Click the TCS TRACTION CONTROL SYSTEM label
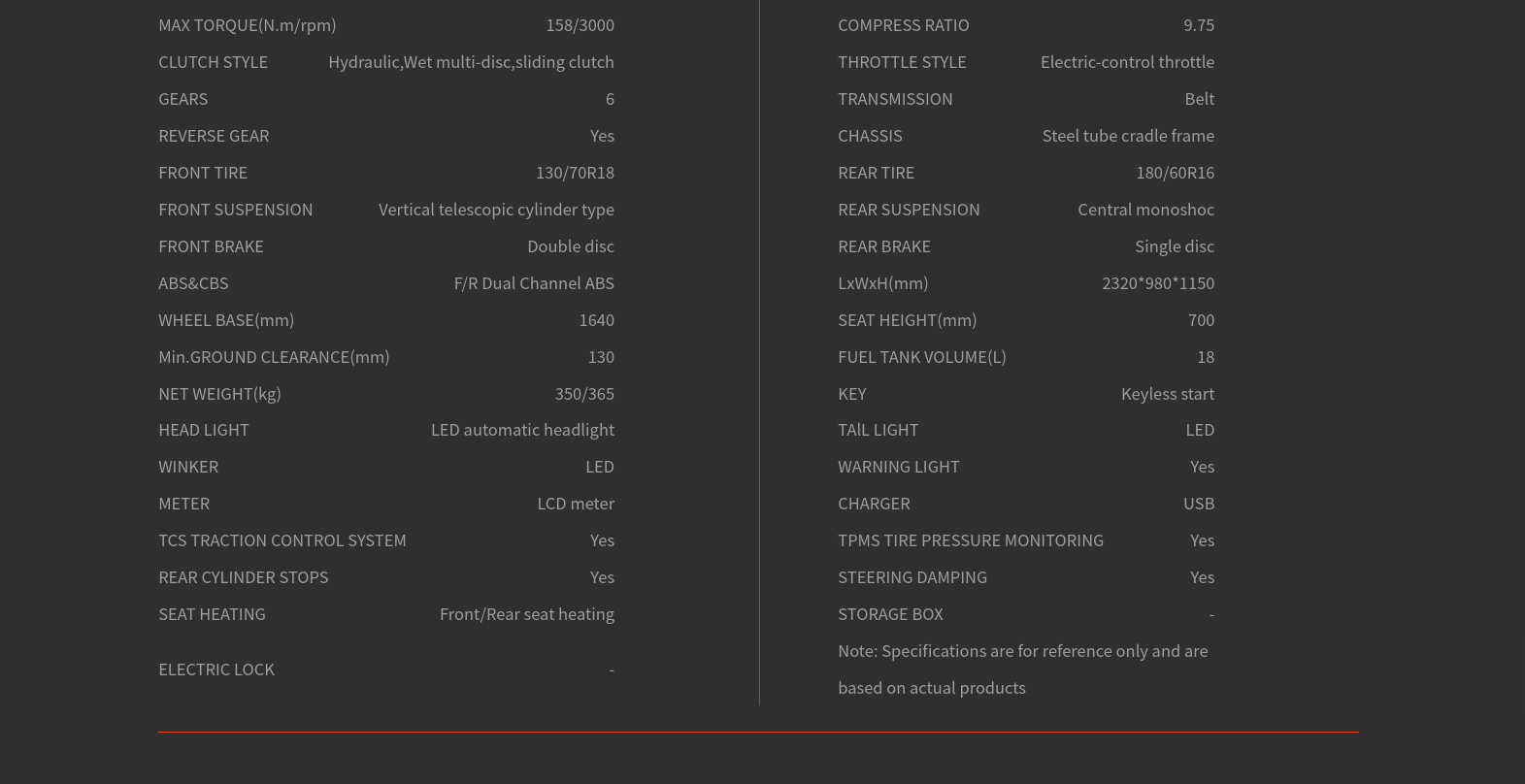The image size is (1525, 784). click(x=282, y=540)
